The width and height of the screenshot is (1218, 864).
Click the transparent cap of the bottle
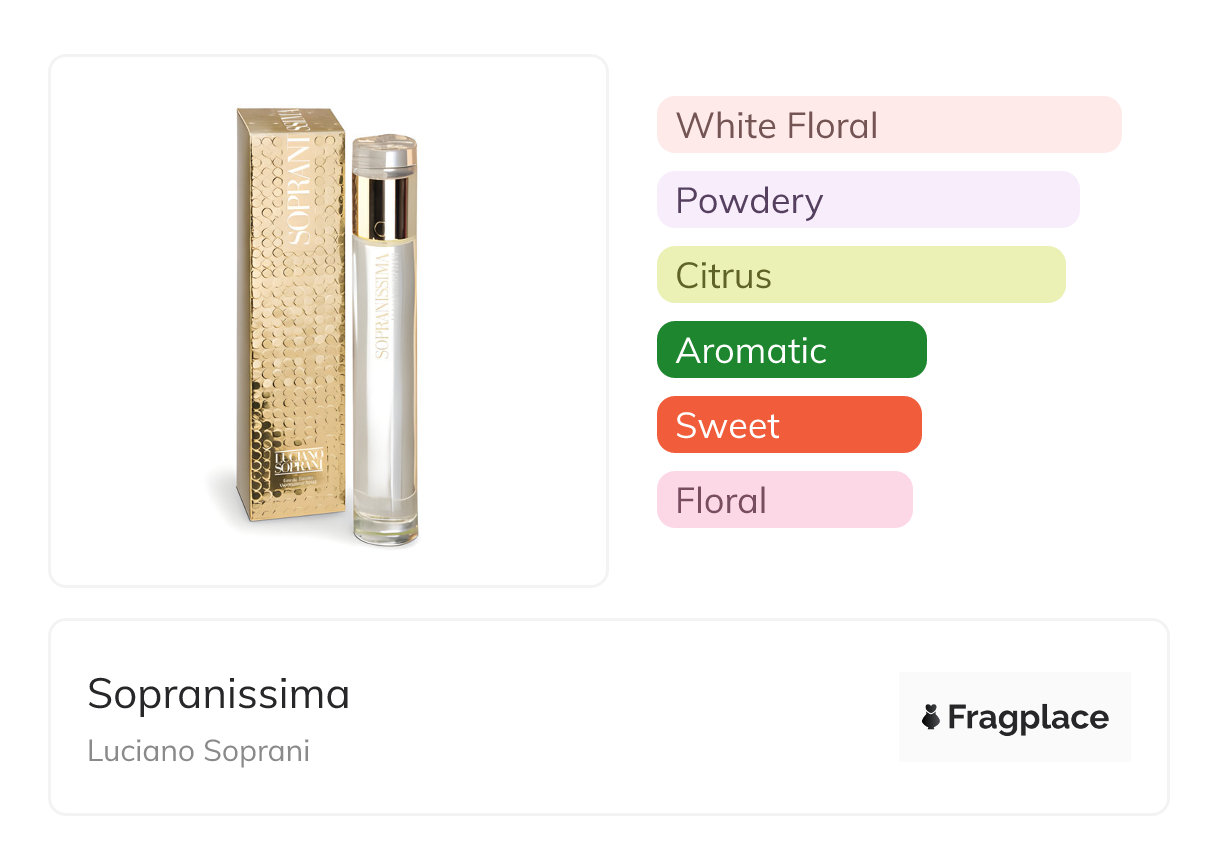[x=384, y=151]
